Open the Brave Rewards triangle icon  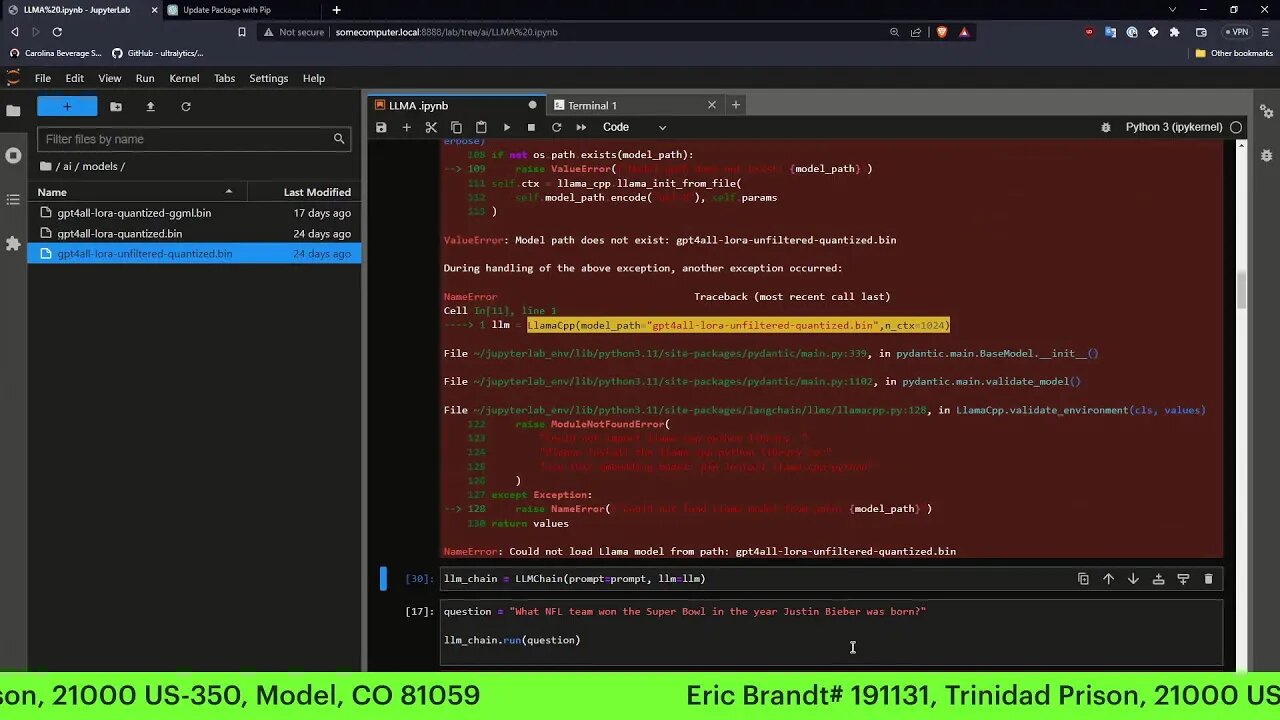coord(964,32)
